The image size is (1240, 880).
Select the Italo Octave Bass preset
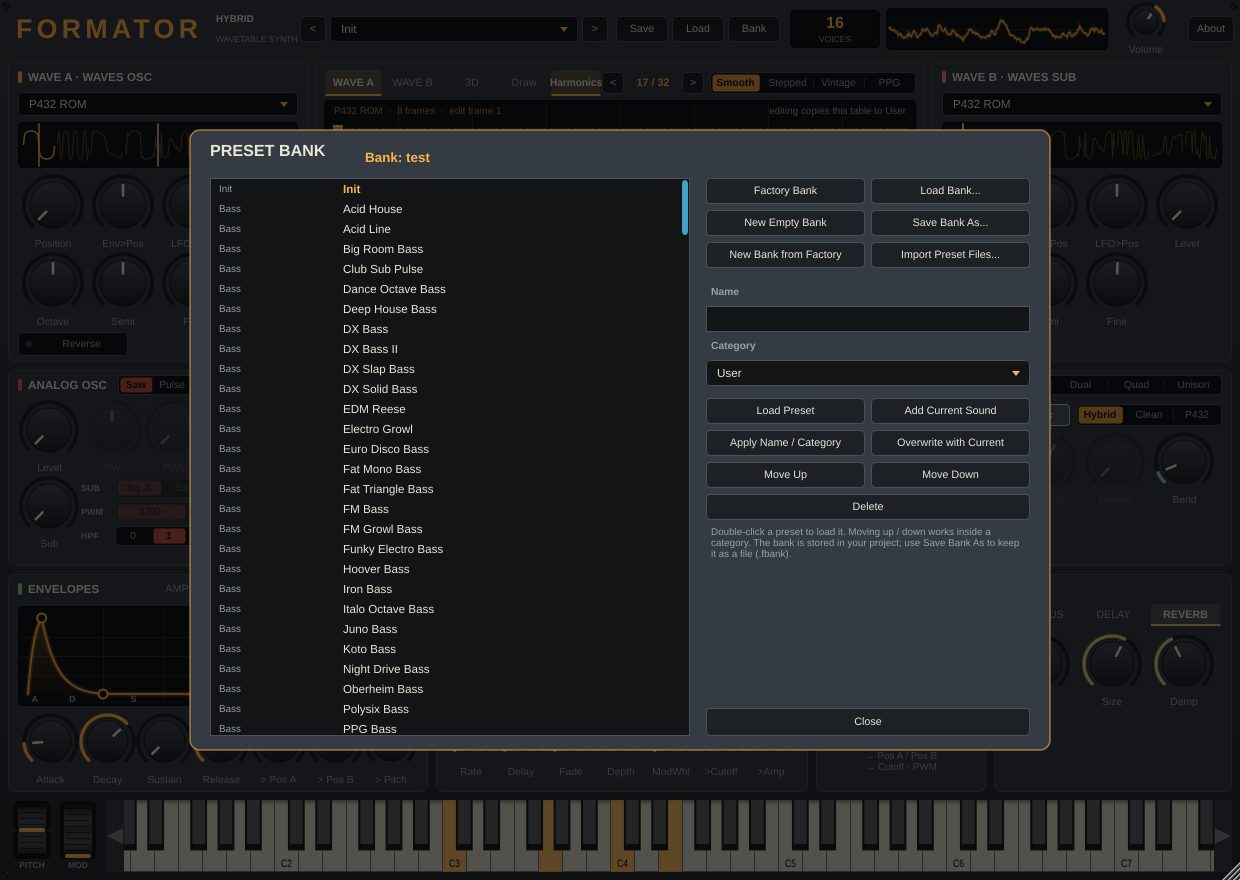click(x=446, y=609)
